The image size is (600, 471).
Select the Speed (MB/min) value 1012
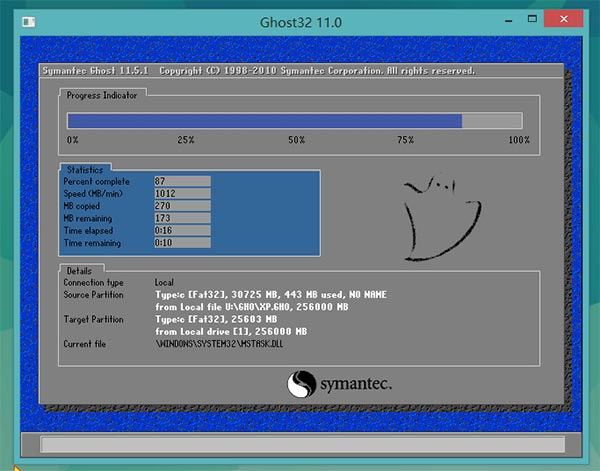182,194
